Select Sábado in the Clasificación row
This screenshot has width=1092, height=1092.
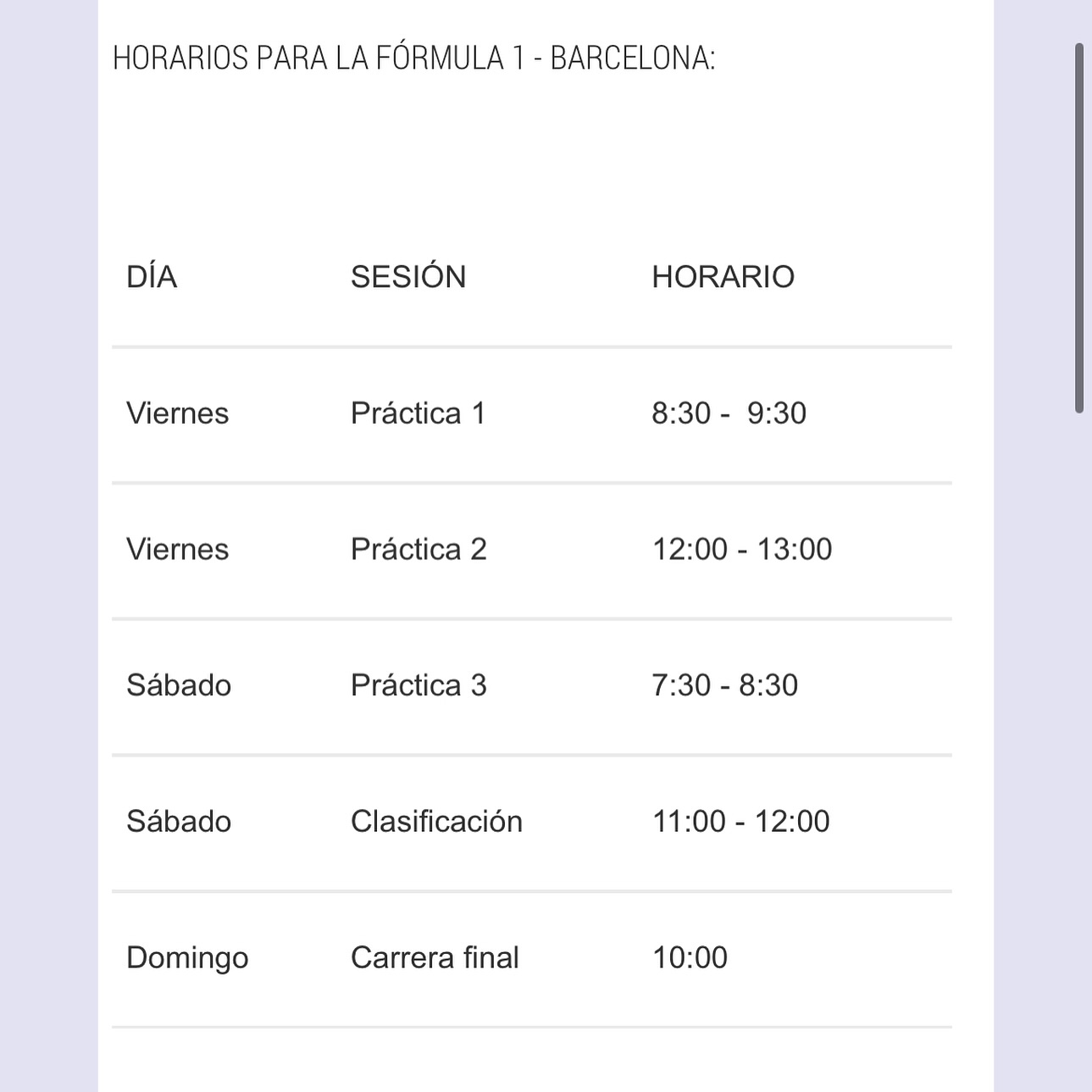click(179, 822)
